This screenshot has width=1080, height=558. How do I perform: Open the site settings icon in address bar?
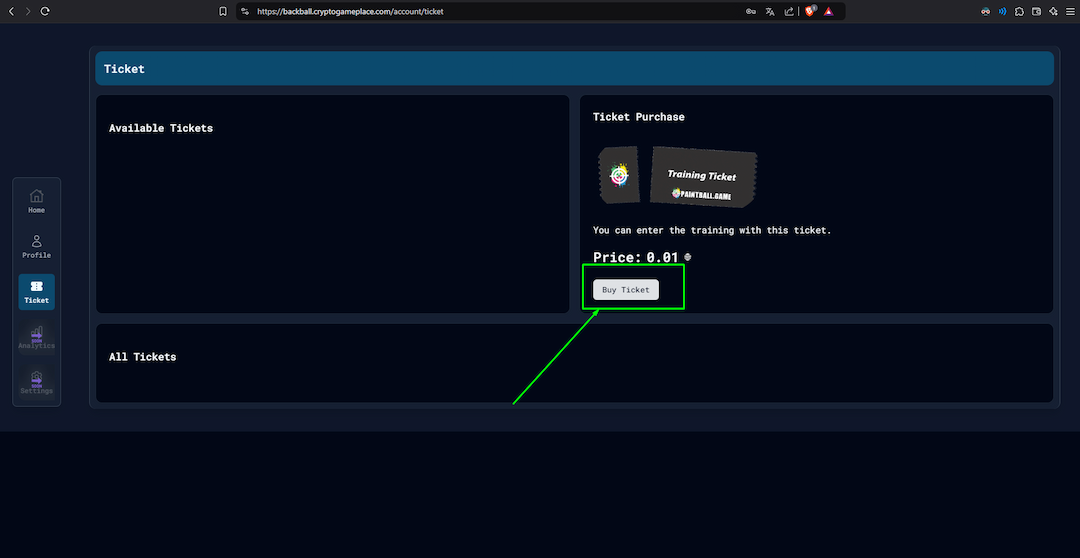(x=245, y=11)
